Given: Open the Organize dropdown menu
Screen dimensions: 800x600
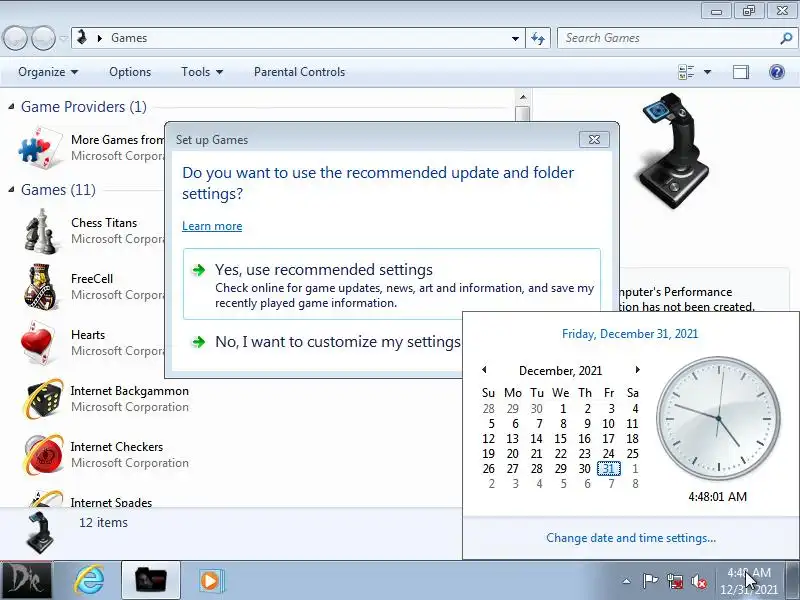Looking at the screenshot, I should [48, 72].
